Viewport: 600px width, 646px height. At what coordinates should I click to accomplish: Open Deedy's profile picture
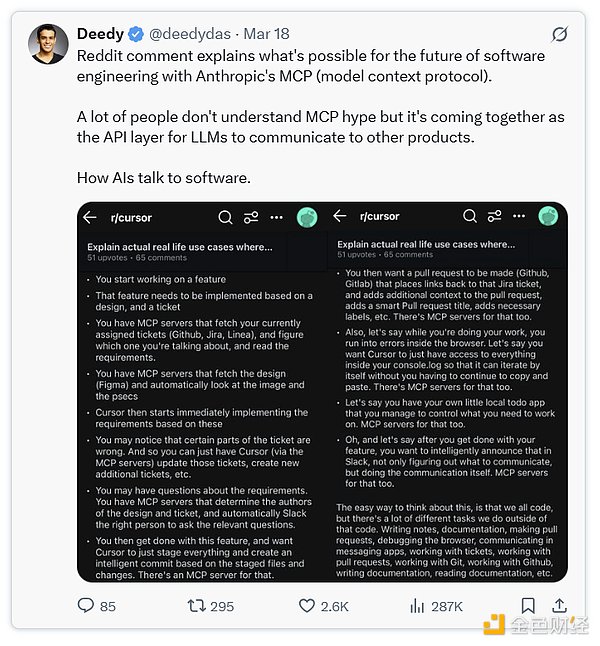point(49,45)
